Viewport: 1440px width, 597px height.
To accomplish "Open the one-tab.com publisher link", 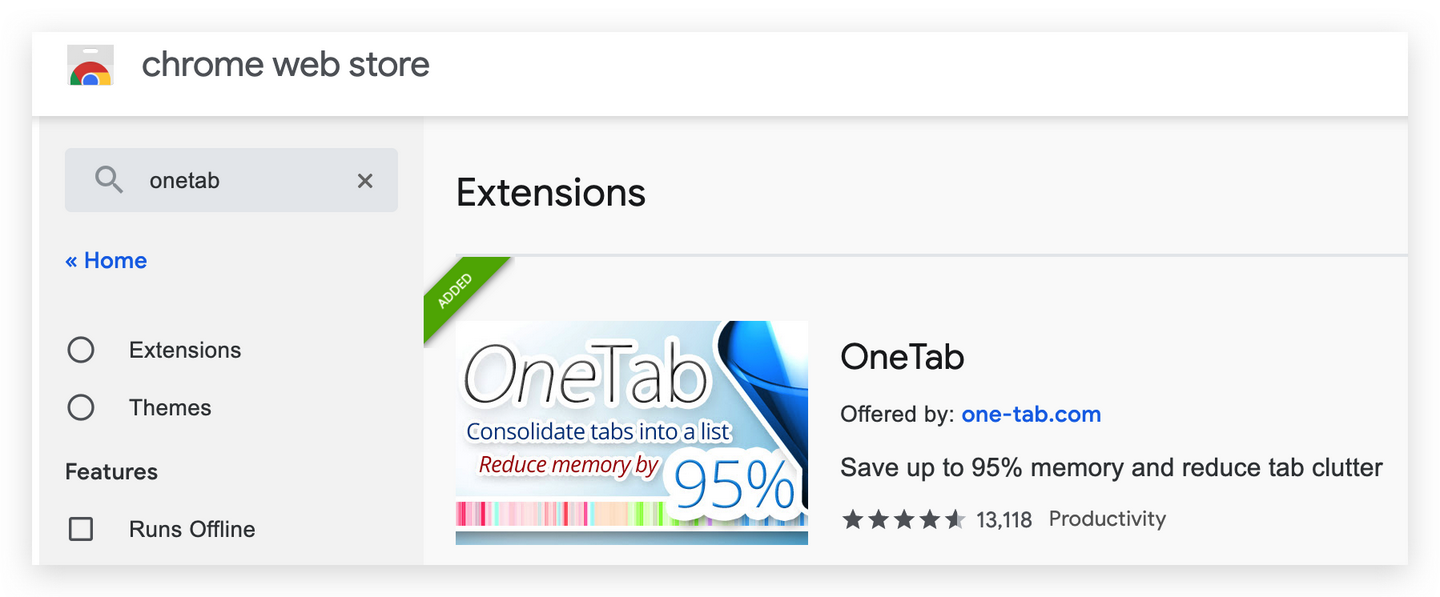I will pos(1031,414).
